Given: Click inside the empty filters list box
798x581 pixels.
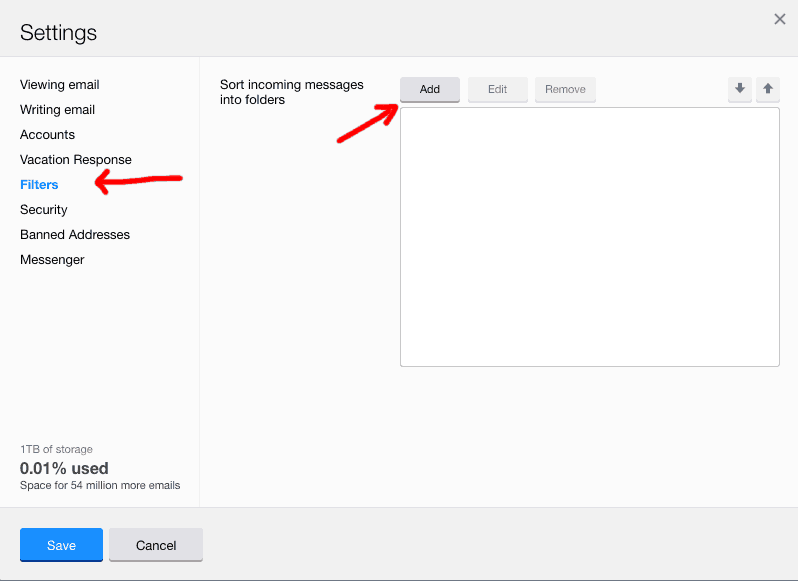Looking at the screenshot, I should 590,237.
